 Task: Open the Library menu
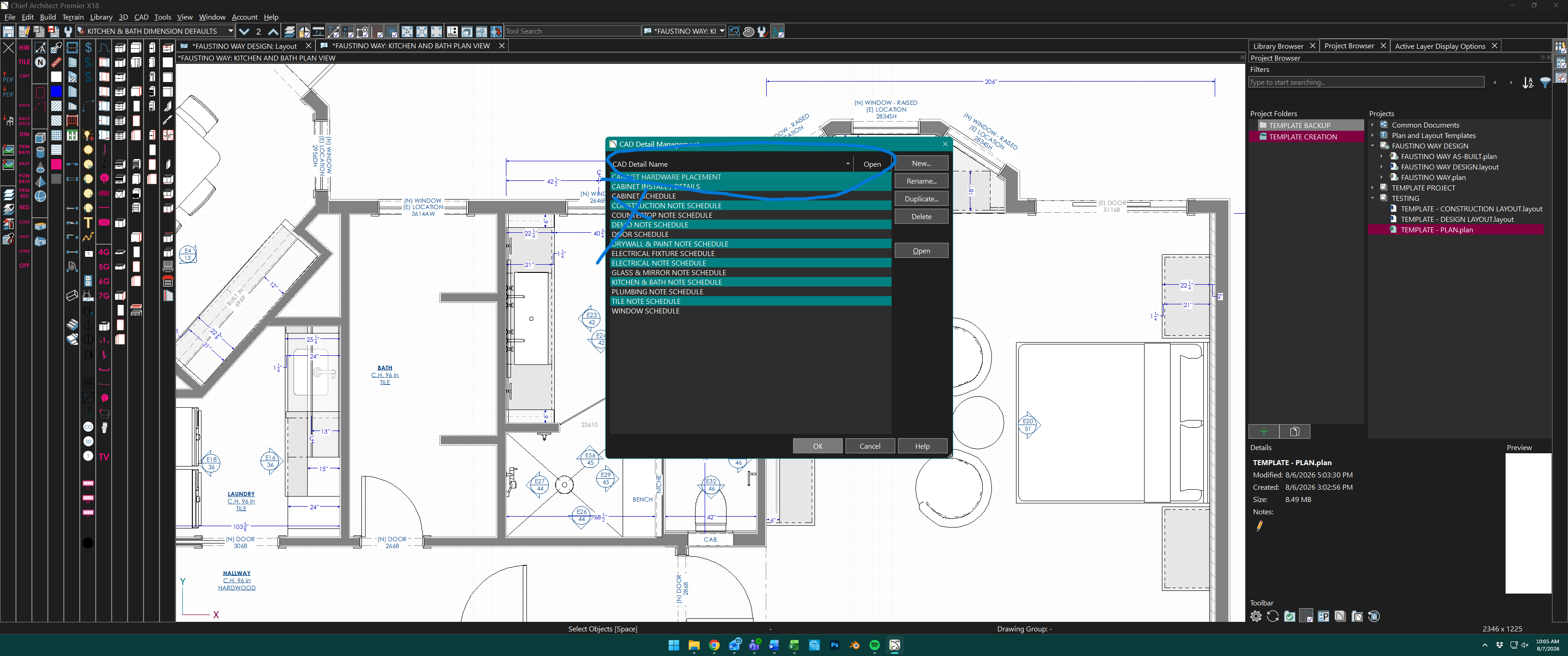[101, 17]
